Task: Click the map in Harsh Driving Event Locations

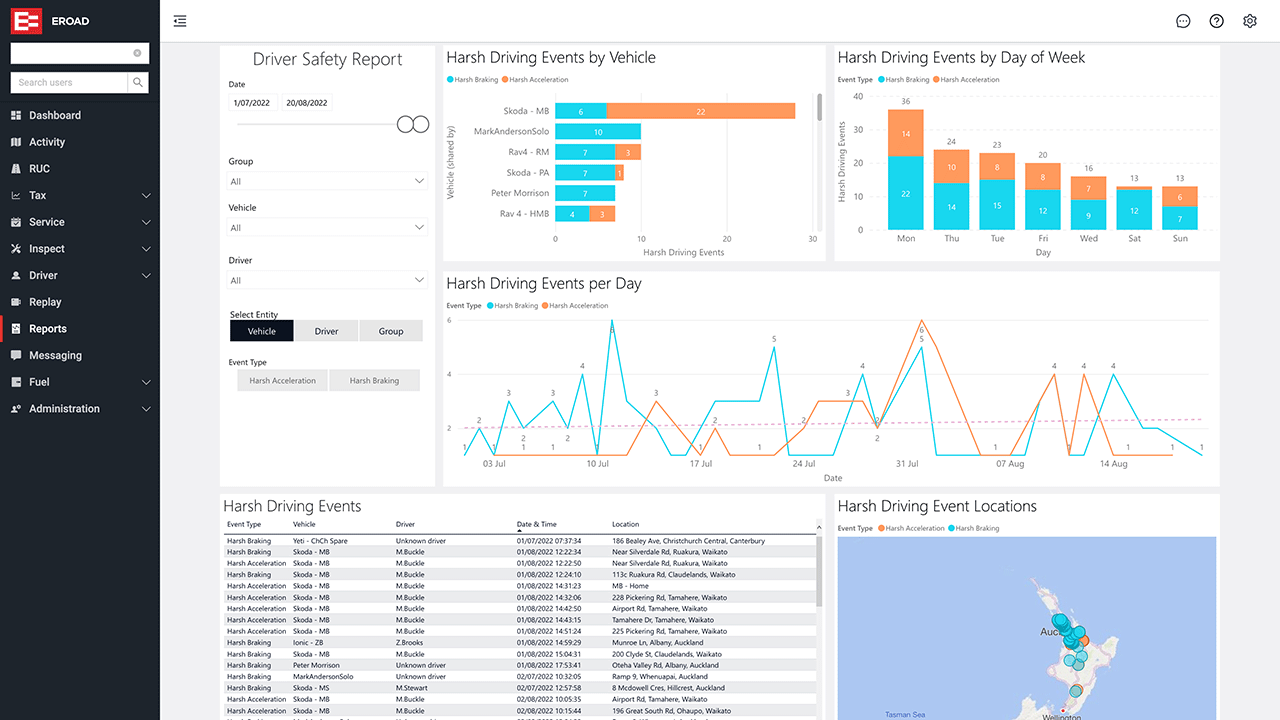Action: point(1027,628)
